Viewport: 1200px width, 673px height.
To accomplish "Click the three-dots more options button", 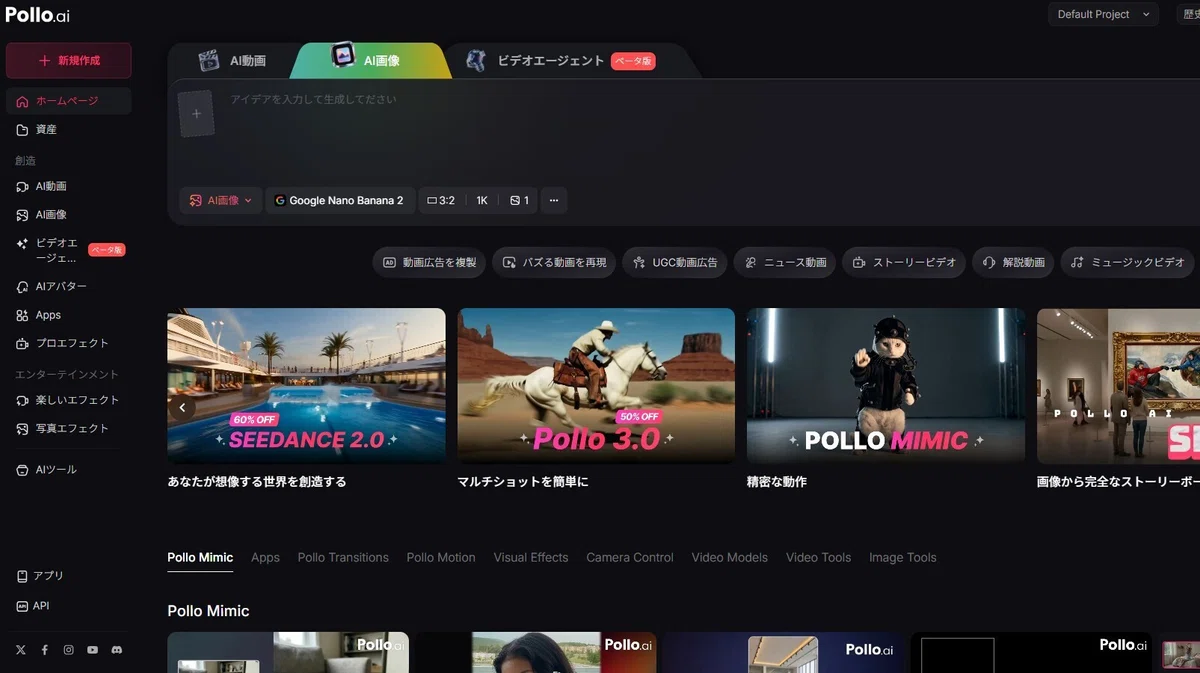I will 554,201.
